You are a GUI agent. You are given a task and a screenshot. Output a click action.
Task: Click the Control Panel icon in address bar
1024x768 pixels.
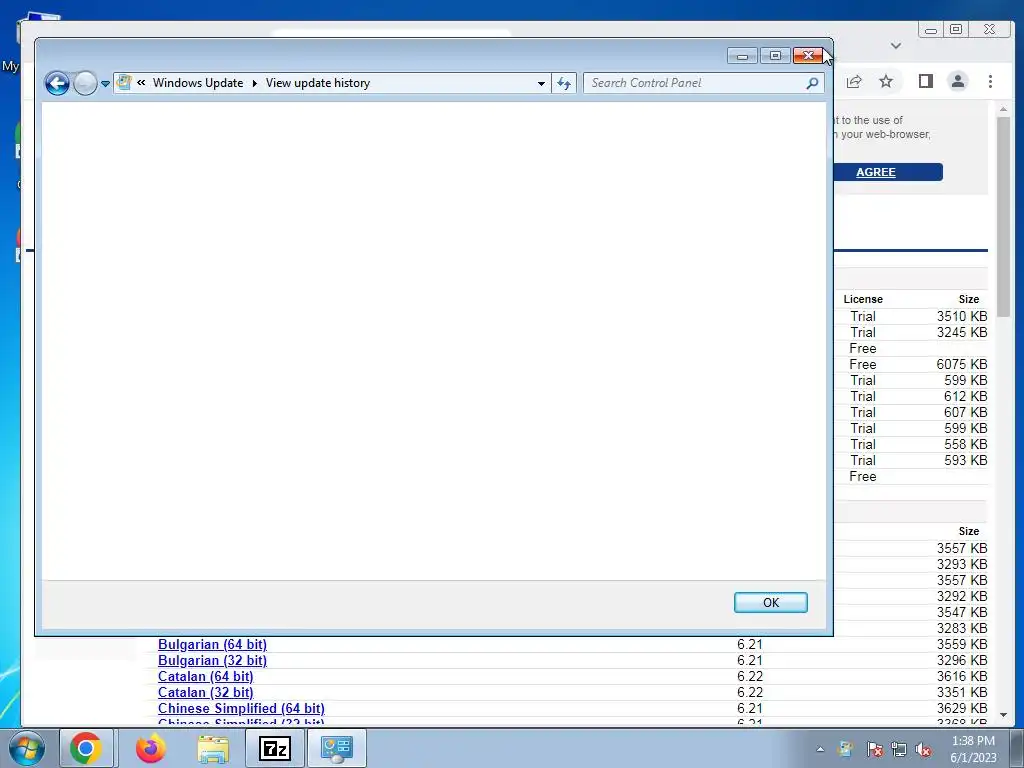(x=124, y=83)
